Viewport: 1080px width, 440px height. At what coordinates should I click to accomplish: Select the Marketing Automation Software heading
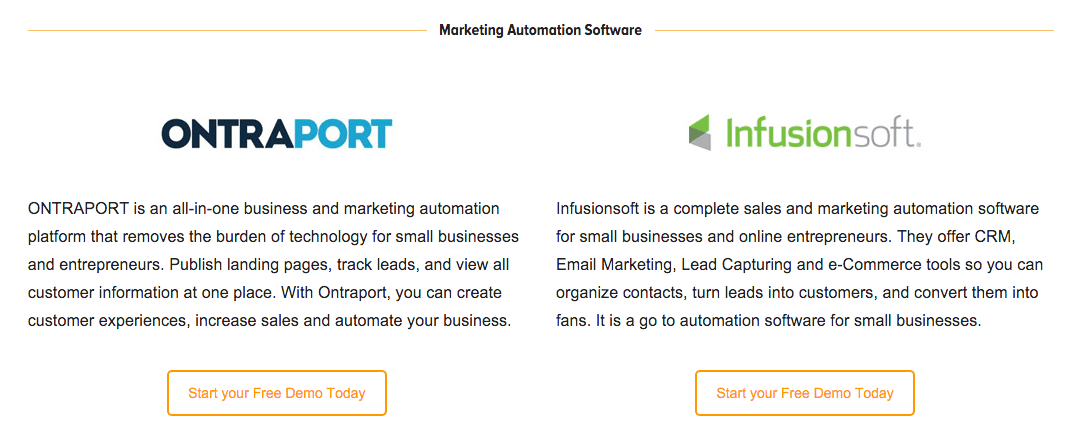541,30
